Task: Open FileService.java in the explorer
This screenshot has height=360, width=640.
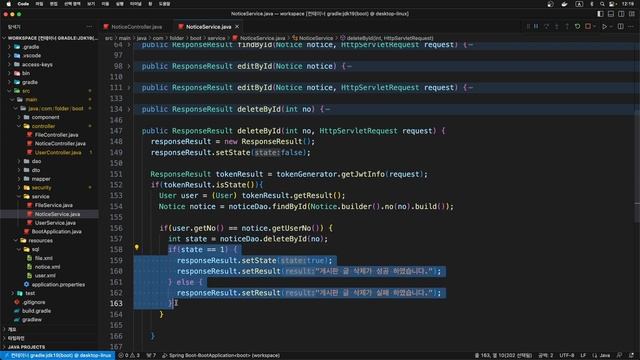Action: coord(53,205)
